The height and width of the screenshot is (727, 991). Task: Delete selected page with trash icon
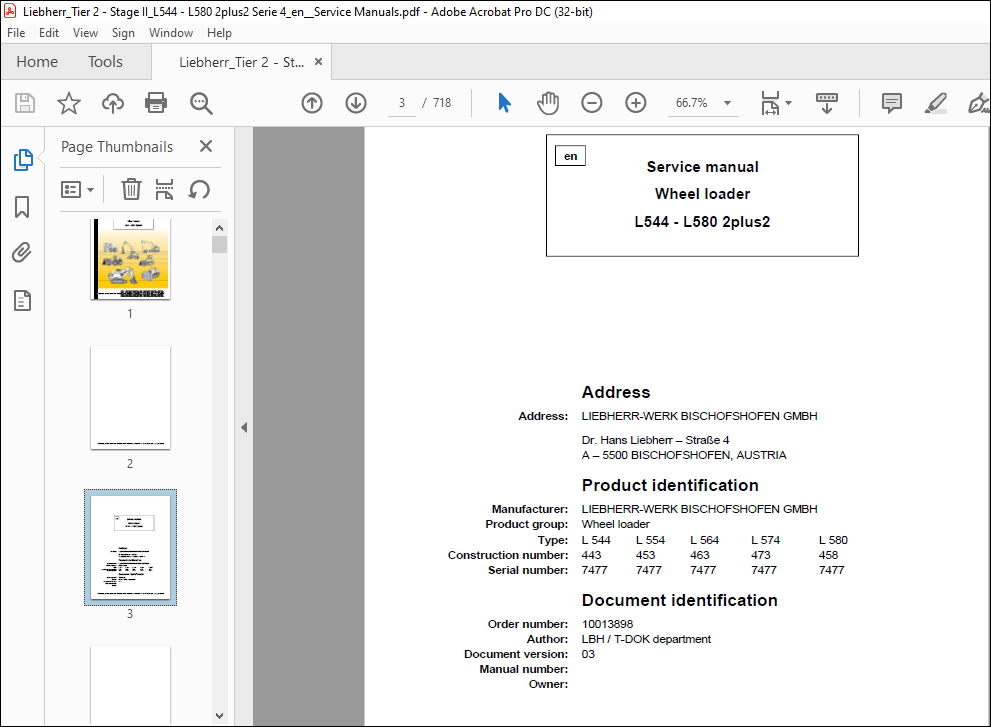(131, 189)
